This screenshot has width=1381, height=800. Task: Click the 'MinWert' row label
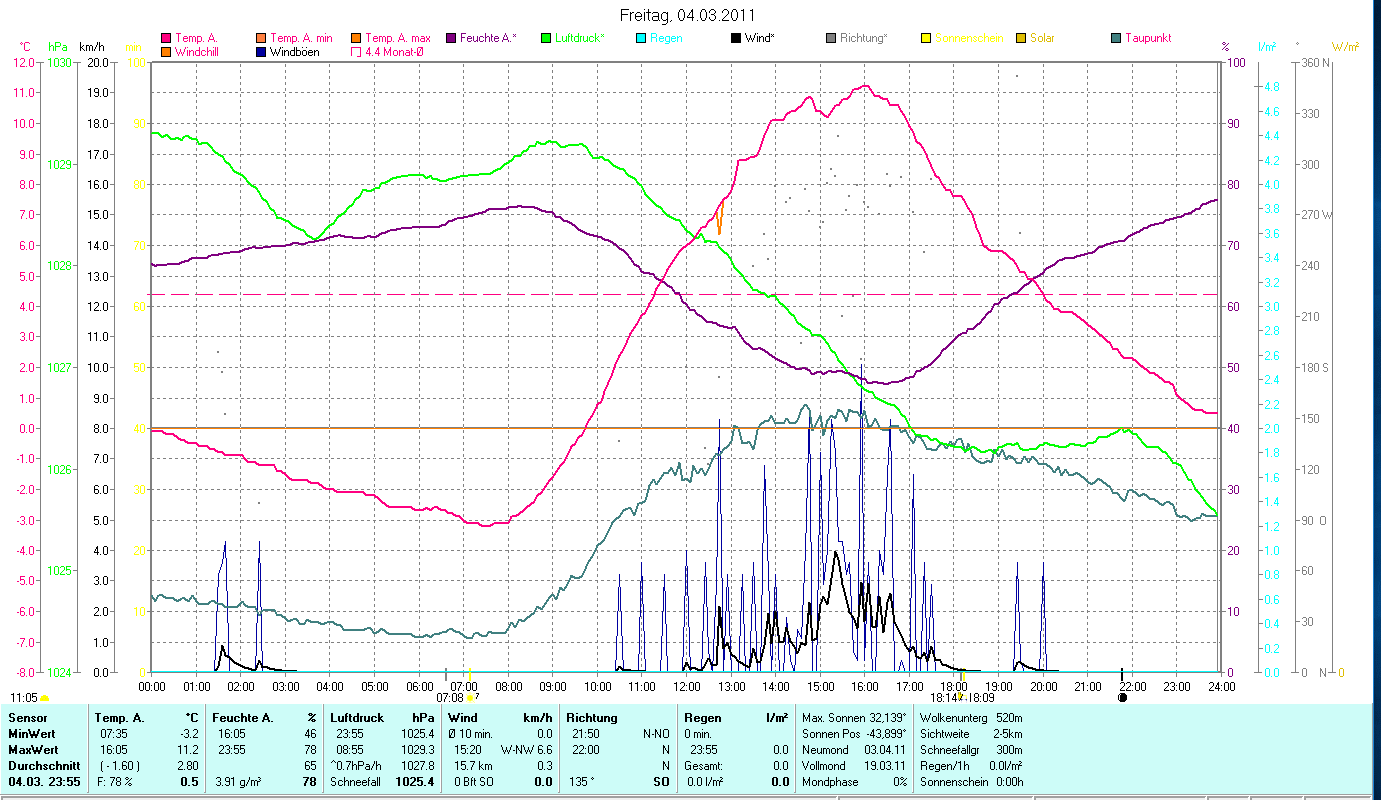pyautogui.click(x=31, y=734)
